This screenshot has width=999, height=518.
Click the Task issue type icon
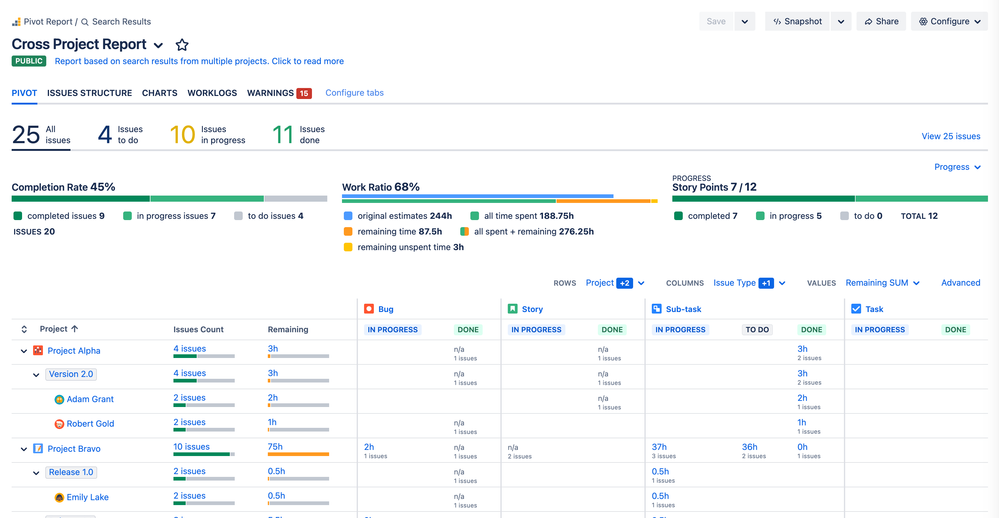click(856, 309)
